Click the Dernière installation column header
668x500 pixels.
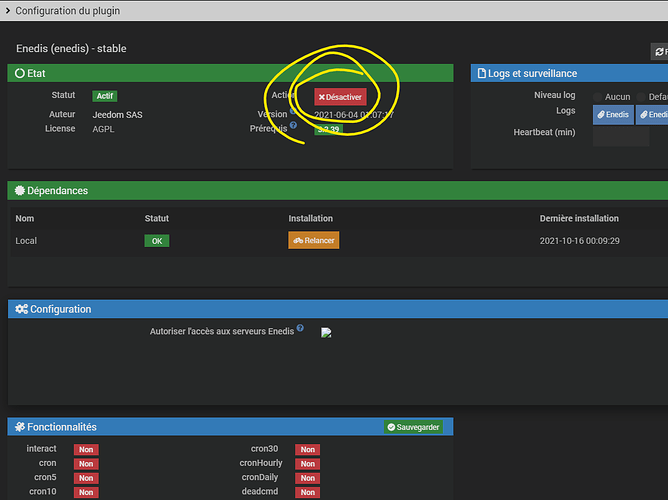tap(579, 218)
